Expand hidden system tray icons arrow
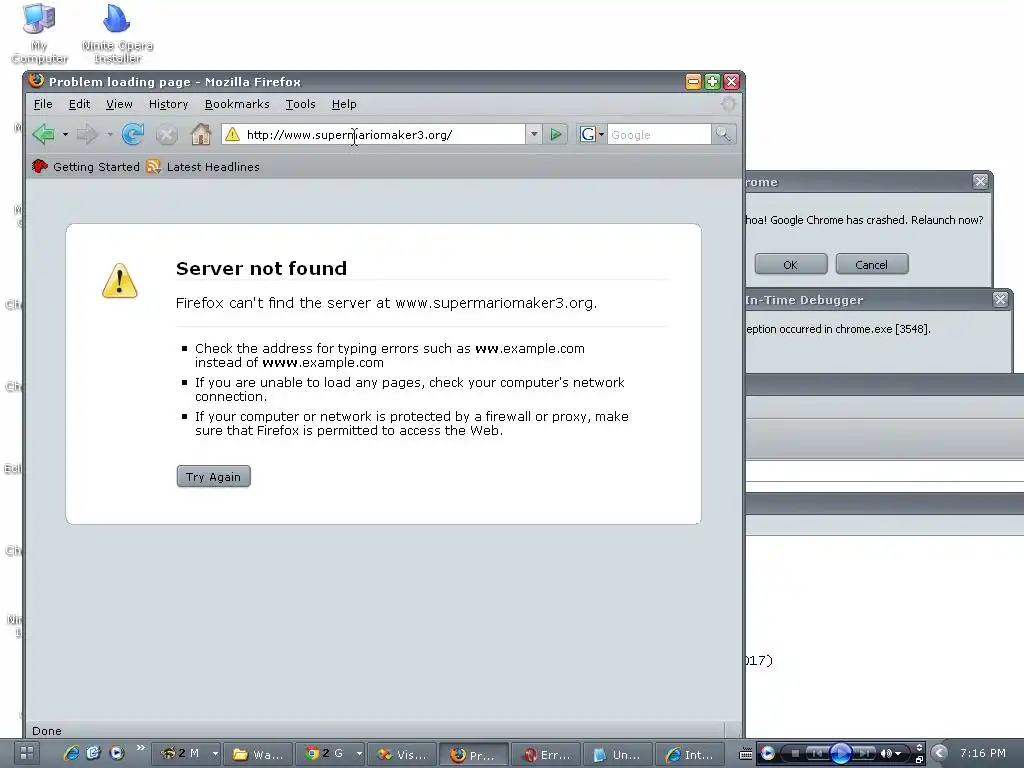The height and width of the screenshot is (768, 1024). (940, 754)
